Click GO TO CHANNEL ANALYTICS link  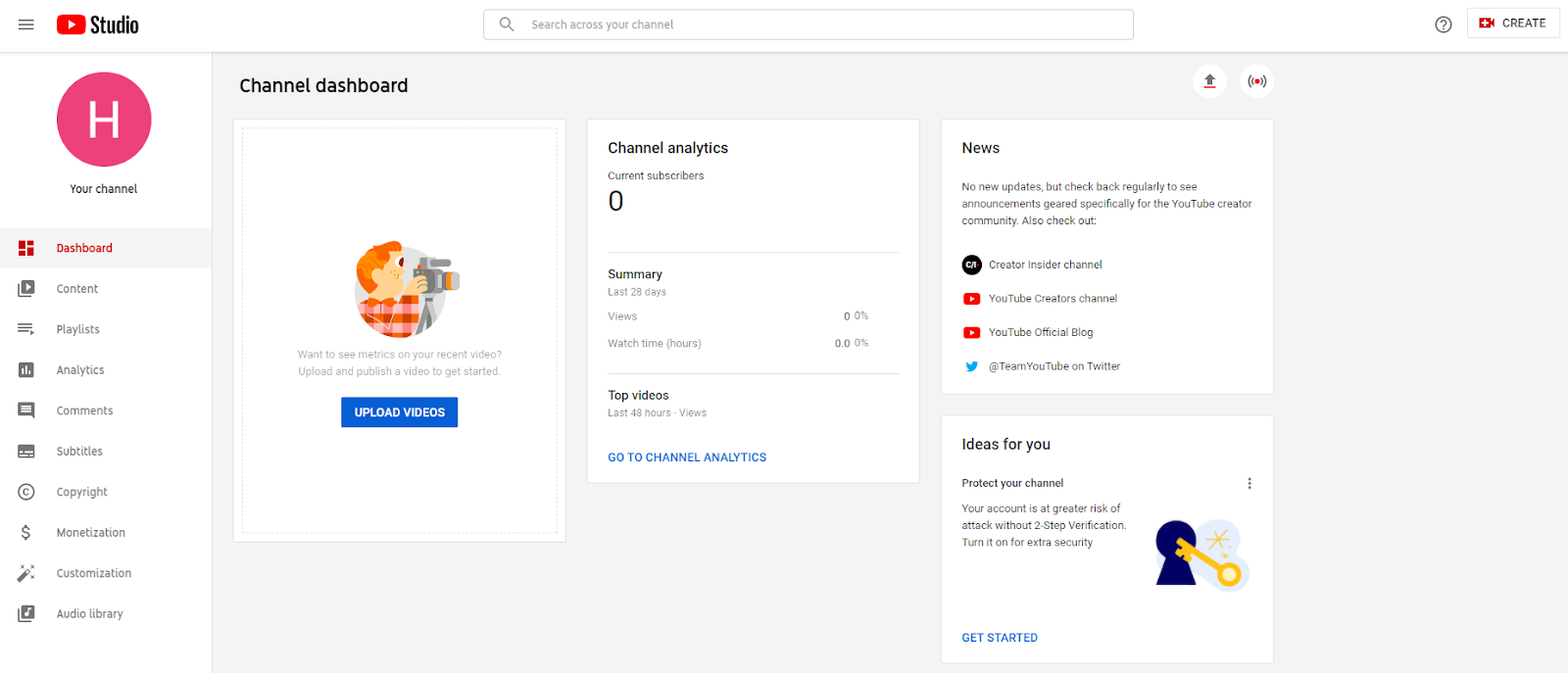[687, 457]
